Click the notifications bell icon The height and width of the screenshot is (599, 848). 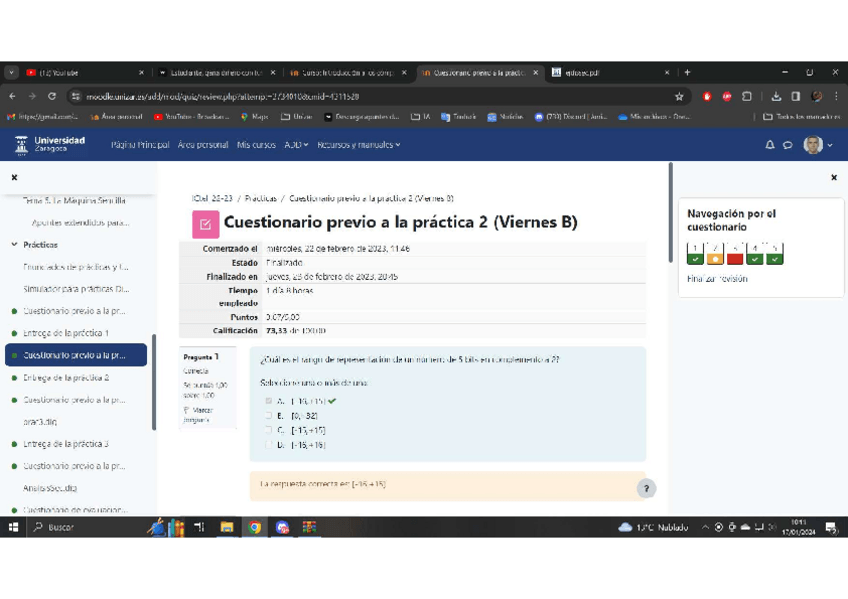770,145
